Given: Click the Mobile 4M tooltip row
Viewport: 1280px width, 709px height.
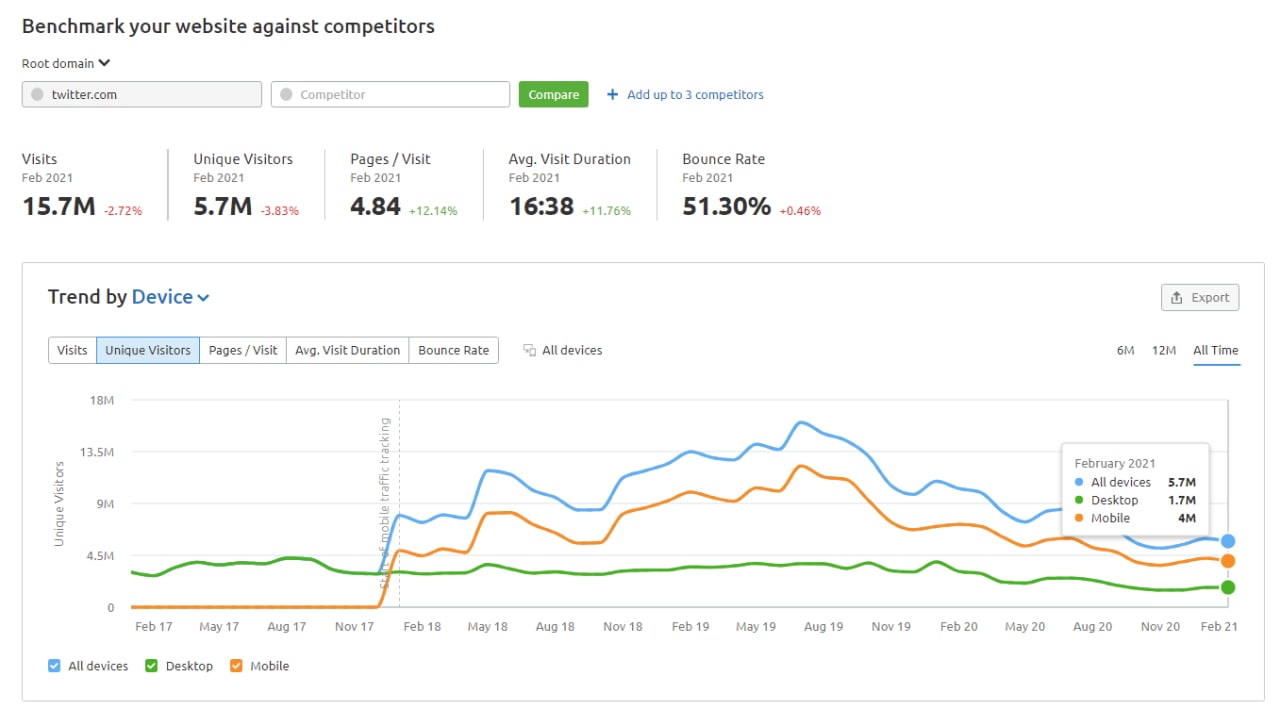Looking at the screenshot, I should [x=1135, y=518].
